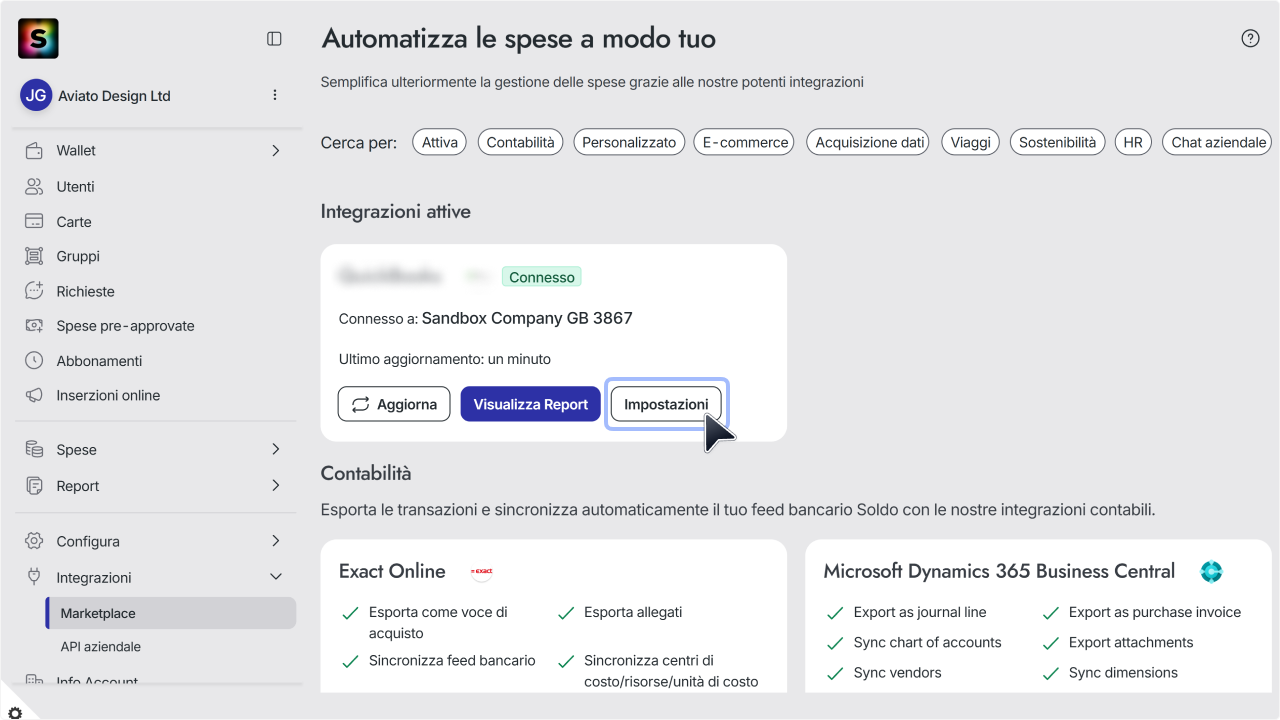Open the API aziendale menu item
Viewport: 1280px width, 720px height.
(x=100, y=647)
